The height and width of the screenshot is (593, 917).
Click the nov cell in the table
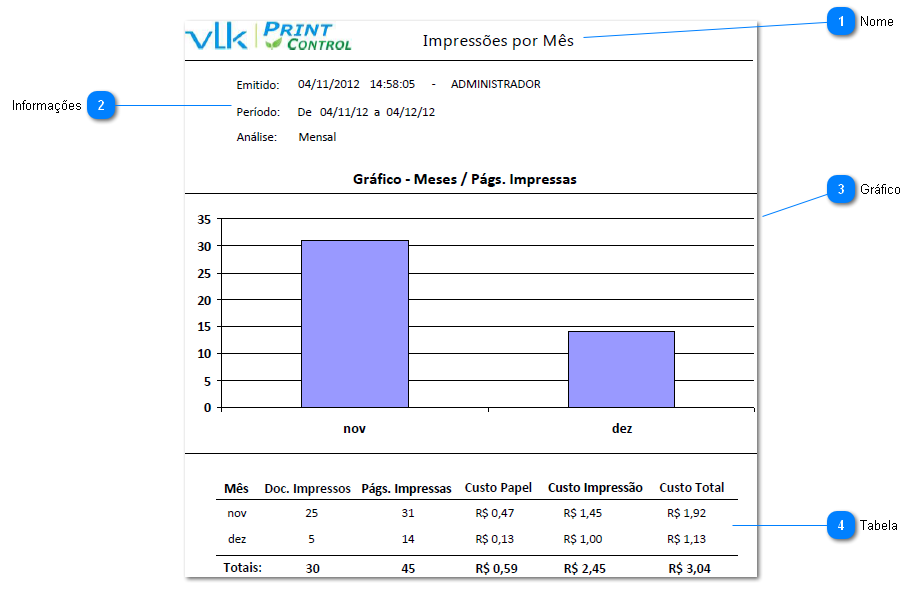coord(237,513)
